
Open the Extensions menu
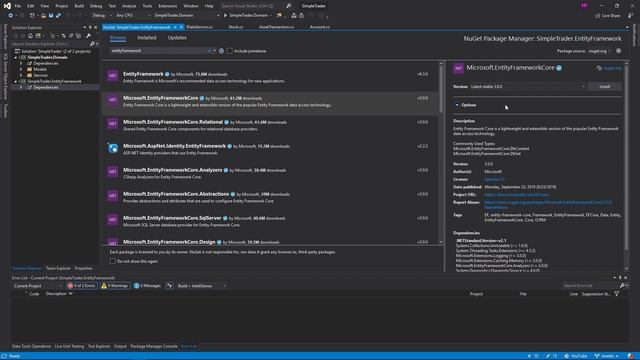167,6
